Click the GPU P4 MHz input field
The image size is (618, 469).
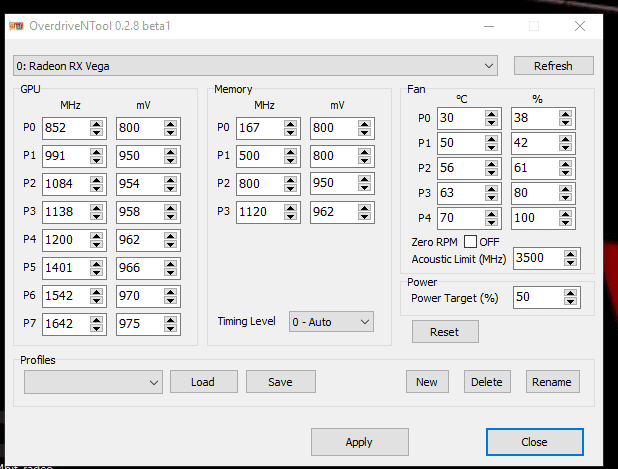pyautogui.click(x=67, y=240)
